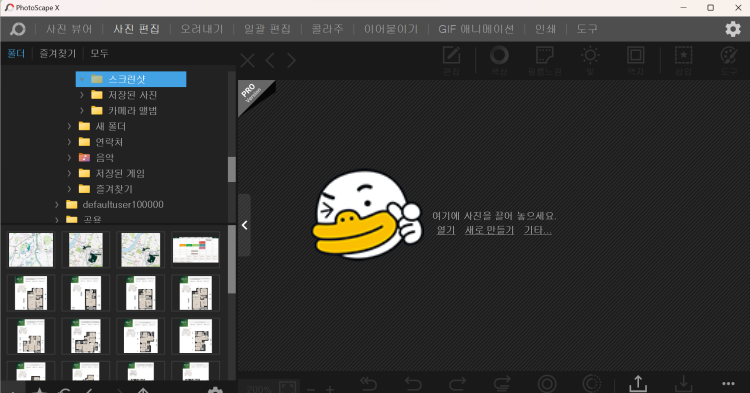This screenshot has height=393, width=750.
Task: Select the 삽입 (insert) tool icon
Action: 684,55
